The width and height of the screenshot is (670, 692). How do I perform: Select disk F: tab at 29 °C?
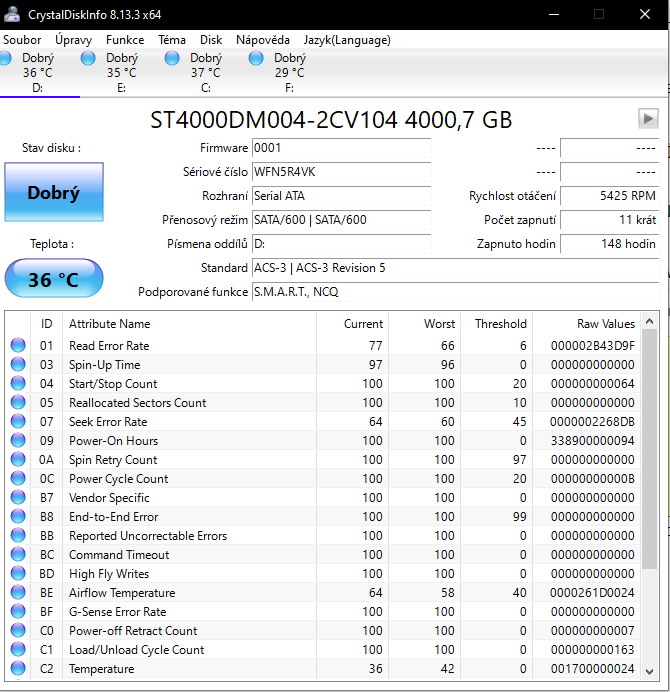click(289, 72)
